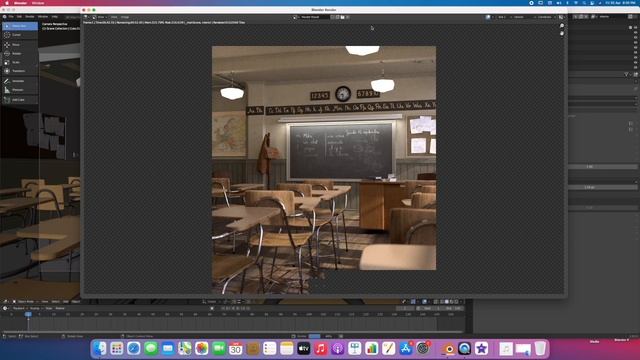Click the timeline horizontal scrollbar
Image resolution: width=640 pixels, height=360 pixels.
[233, 331]
